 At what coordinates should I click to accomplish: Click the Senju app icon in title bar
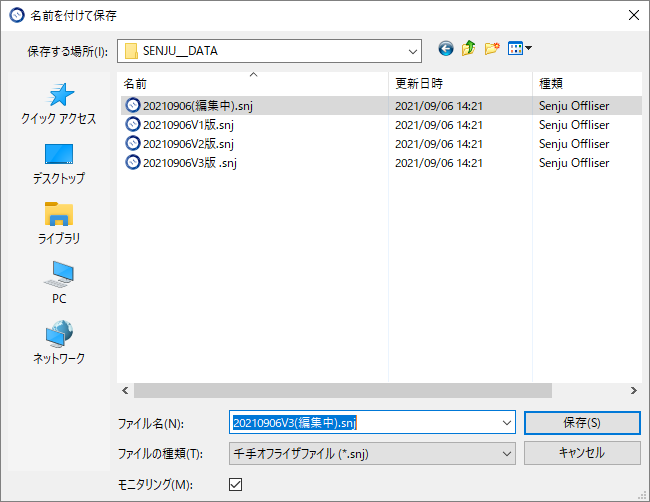click(17, 16)
